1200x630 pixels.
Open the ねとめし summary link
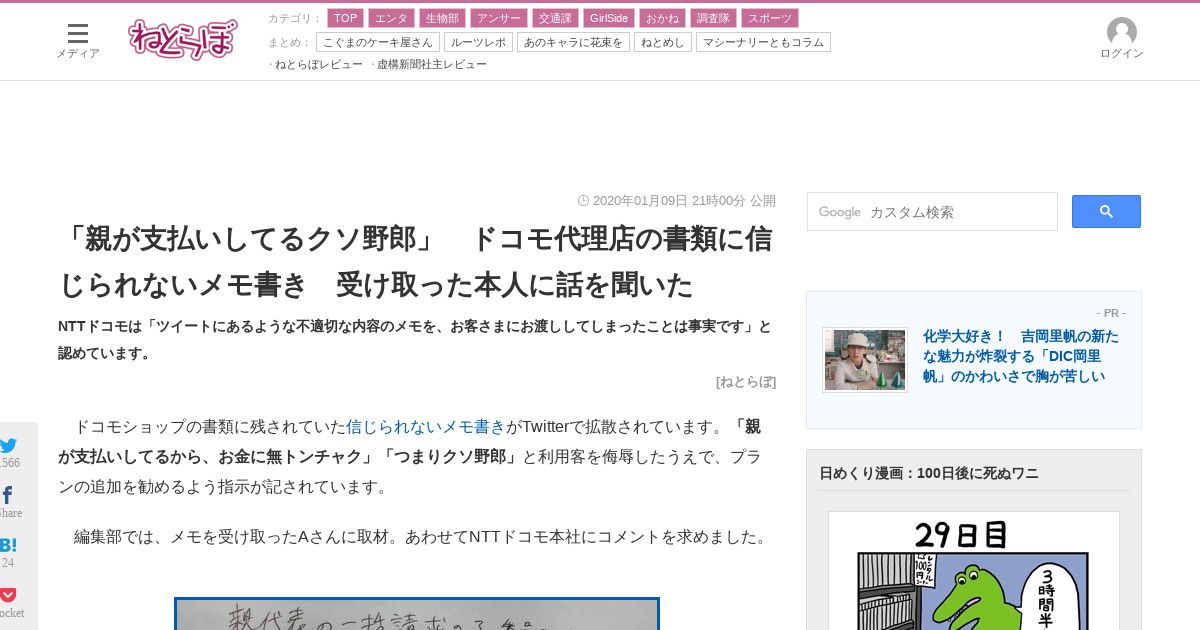coord(663,42)
